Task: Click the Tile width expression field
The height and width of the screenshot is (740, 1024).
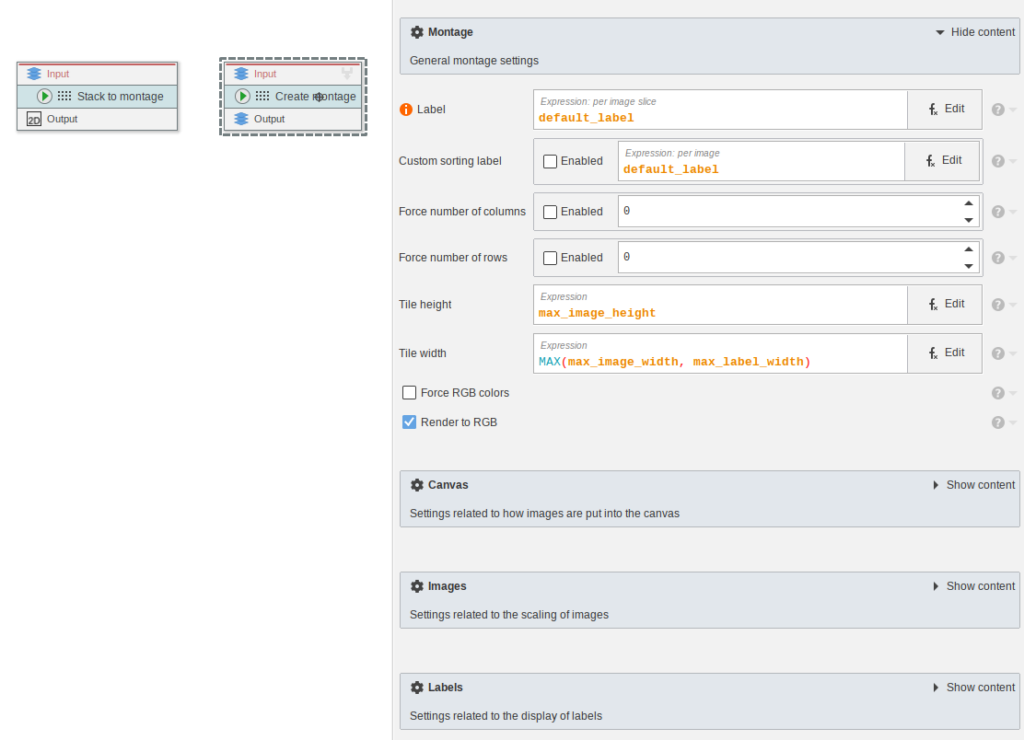Action: tap(720, 361)
